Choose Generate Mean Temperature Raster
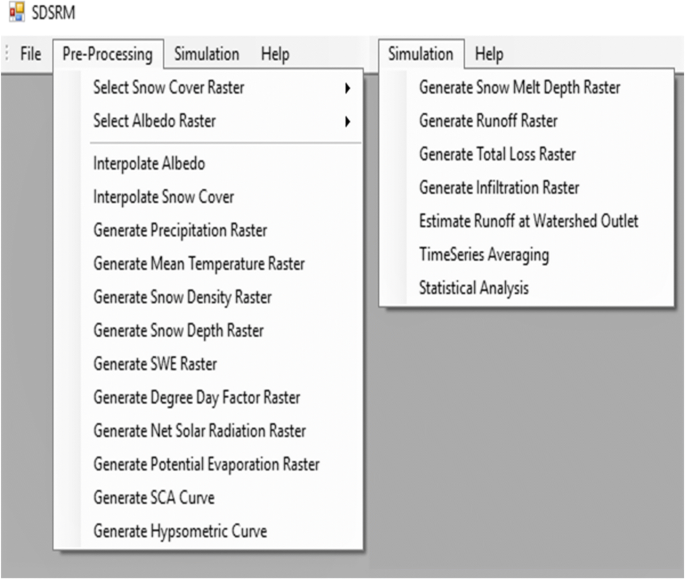The image size is (685, 579). point(199,264)
